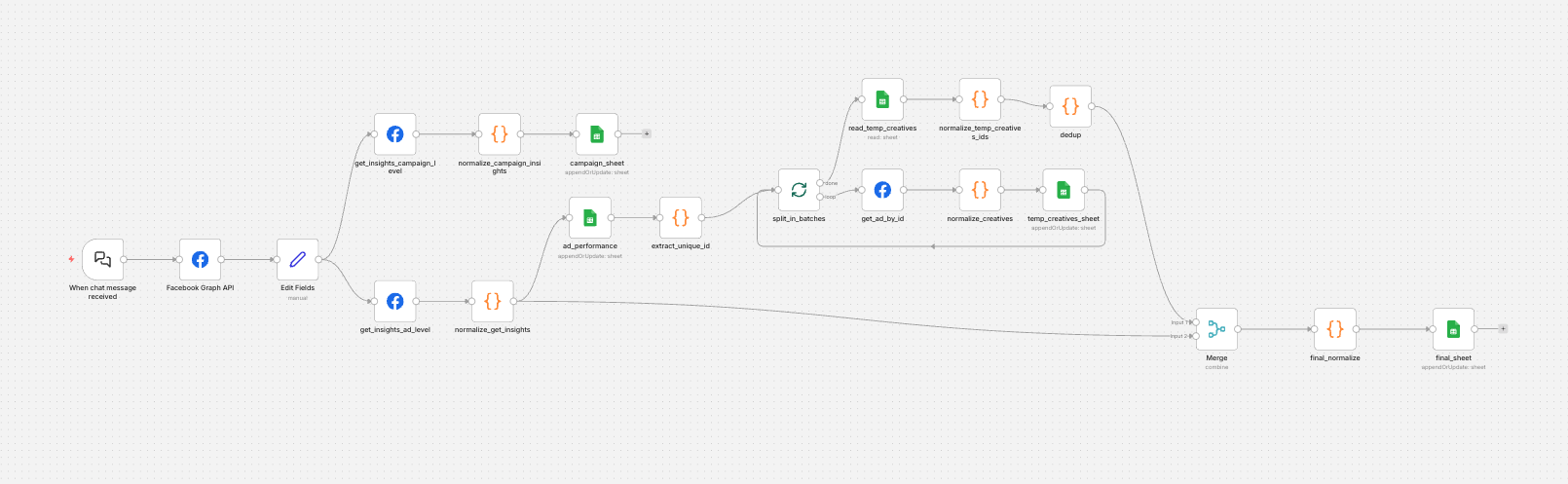Click the 'final_normalize' label text
This screenshot has width=1568, height=484.
[x=1335, y=358]
